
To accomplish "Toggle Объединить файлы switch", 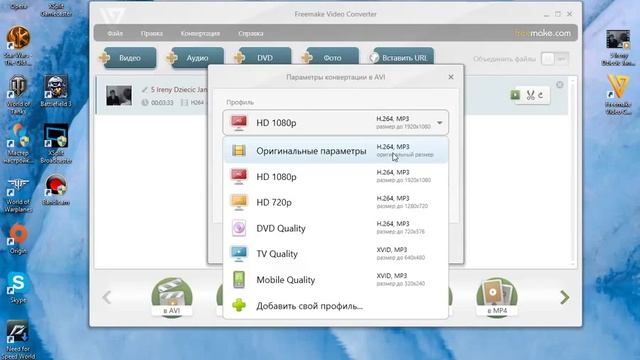I will tap(555, 59).
